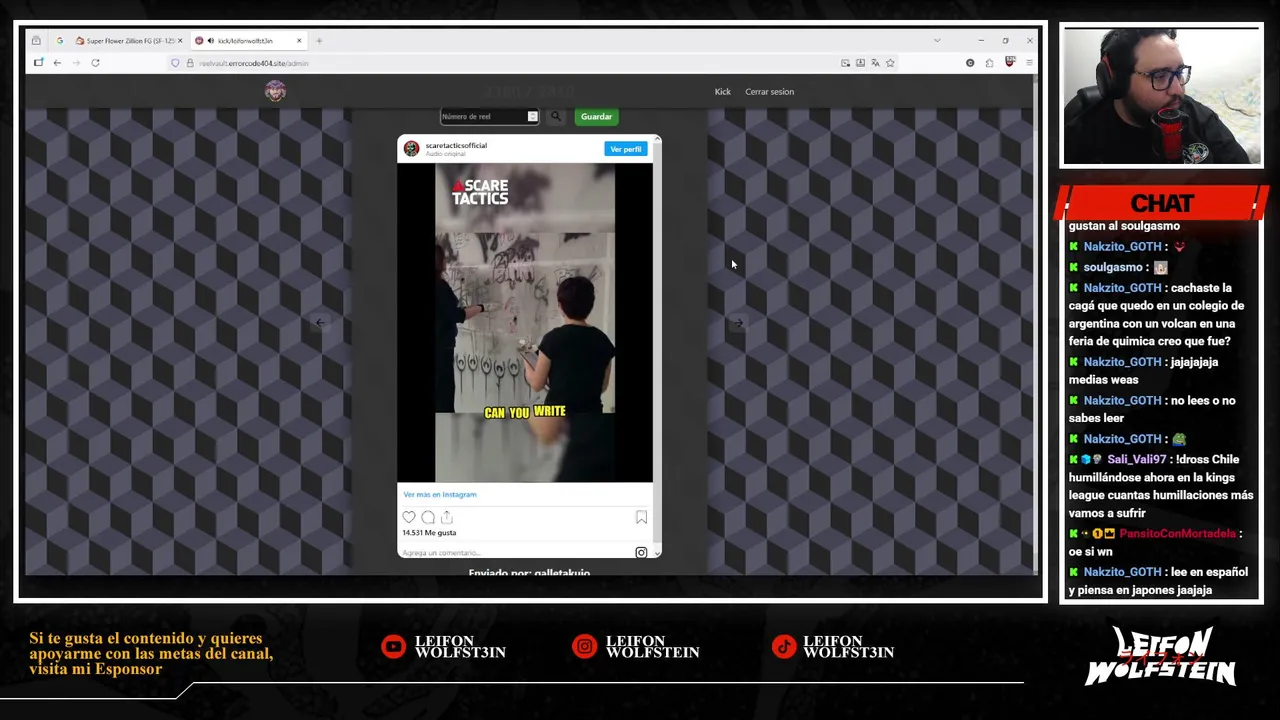This screenshot has height=720, width=1280.
Task: Switch to the Google pinned tab
Action: (60, 41)
